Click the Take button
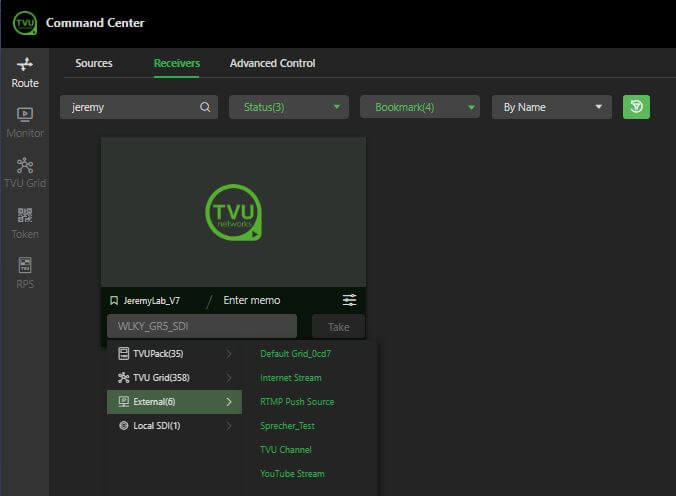 (338, 327)
